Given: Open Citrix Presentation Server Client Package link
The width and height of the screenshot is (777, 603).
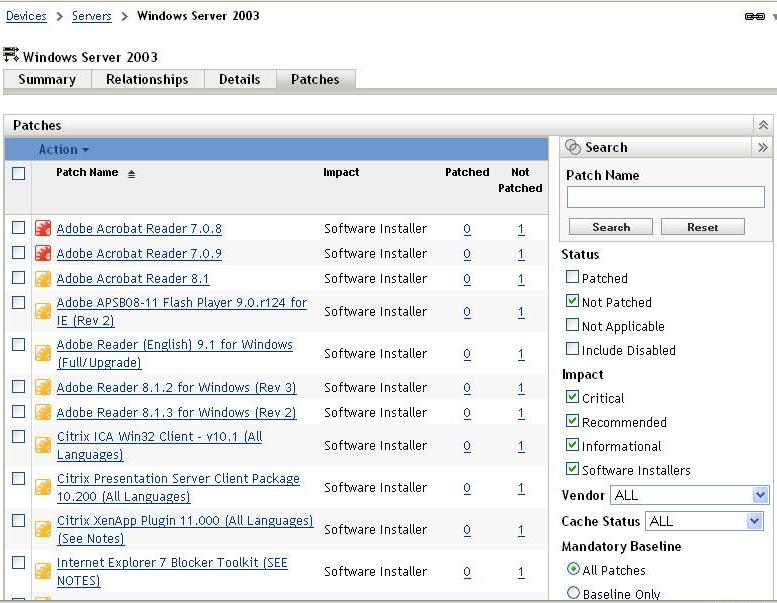Looking at the screenshot, I should [x=178, y=488].
